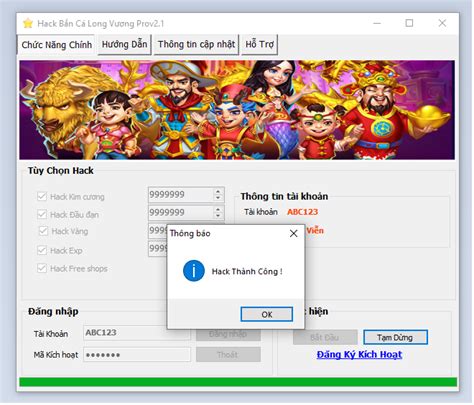Decrease Kim cương value with down arrow
This screenshot has height=405, width=474.
click(218, 198)
